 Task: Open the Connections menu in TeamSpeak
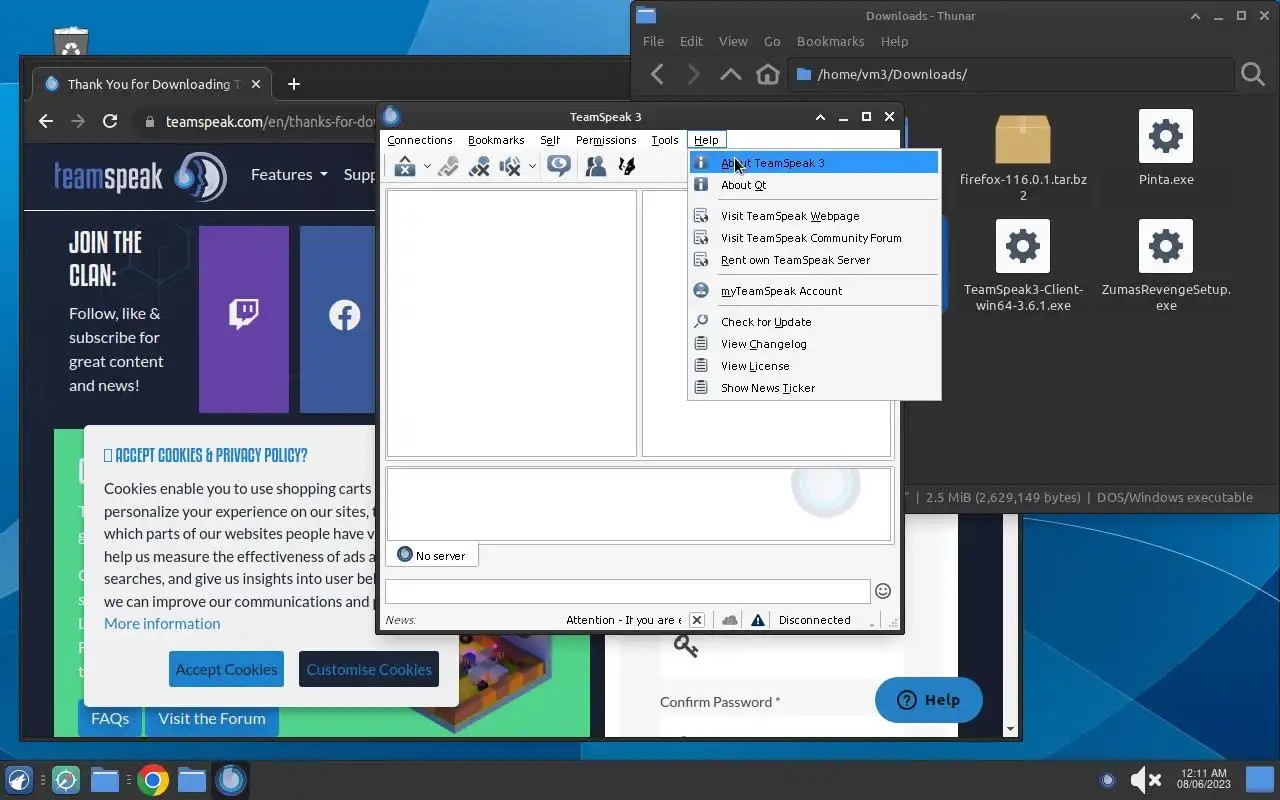tap(420, 140)
